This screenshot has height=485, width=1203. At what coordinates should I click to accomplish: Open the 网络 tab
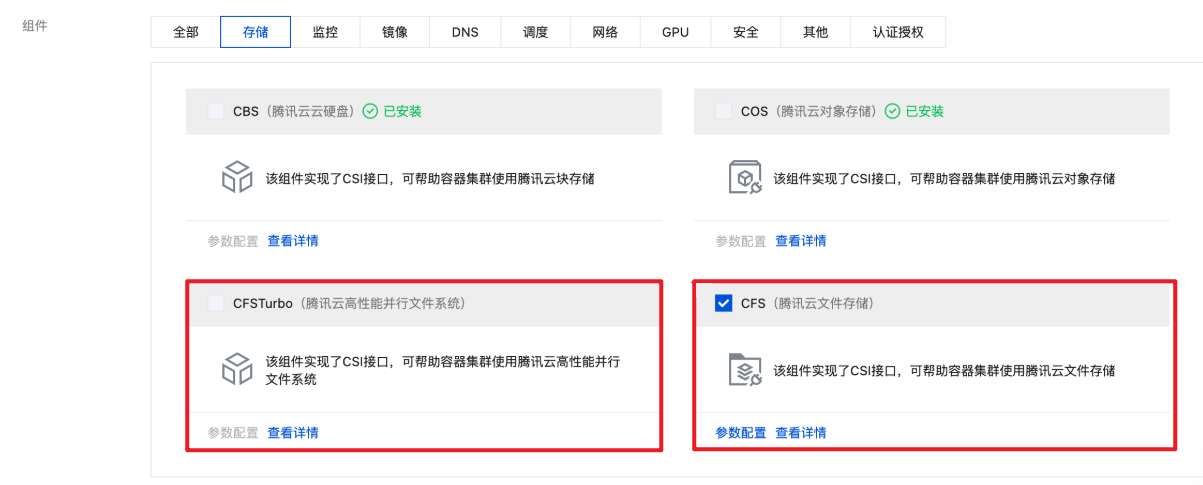click(605, 32)
